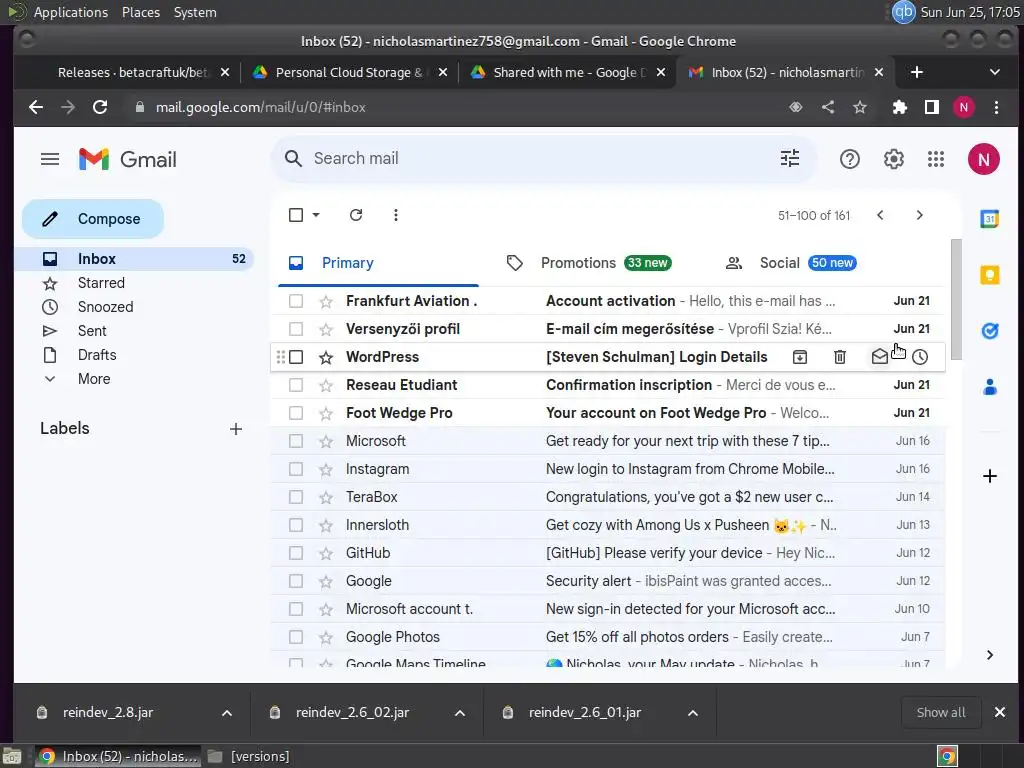Open Gmail settings gear icon
The width and height of the screenshot is (1024, 768).
click(x=893, y=159)
